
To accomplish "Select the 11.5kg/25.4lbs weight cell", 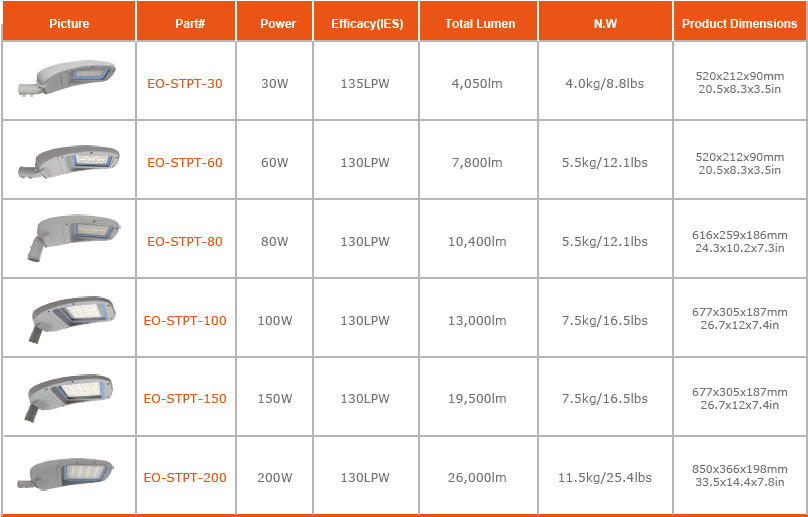I will click(605, 477).
